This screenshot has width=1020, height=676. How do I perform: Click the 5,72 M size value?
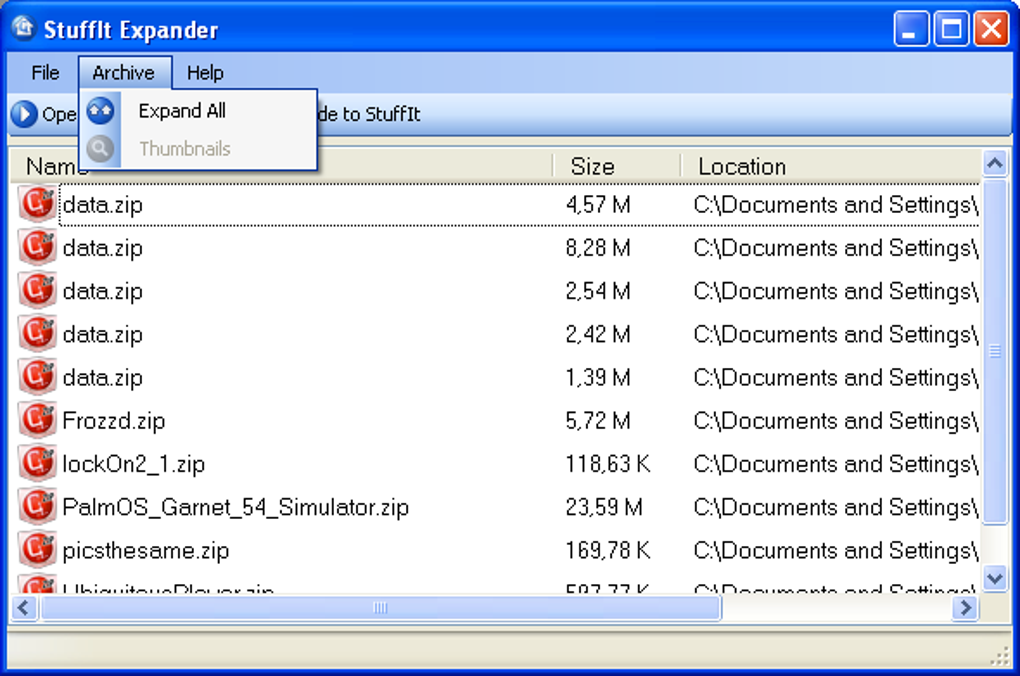(x=598, y=421)
